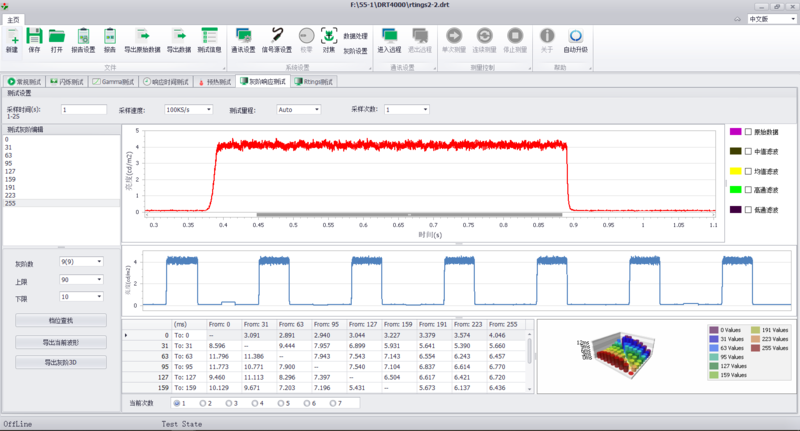The height and width of the screenshot is (431, 800).
Task: Open the test range Auto dropdown
Action: pos(317,110)
